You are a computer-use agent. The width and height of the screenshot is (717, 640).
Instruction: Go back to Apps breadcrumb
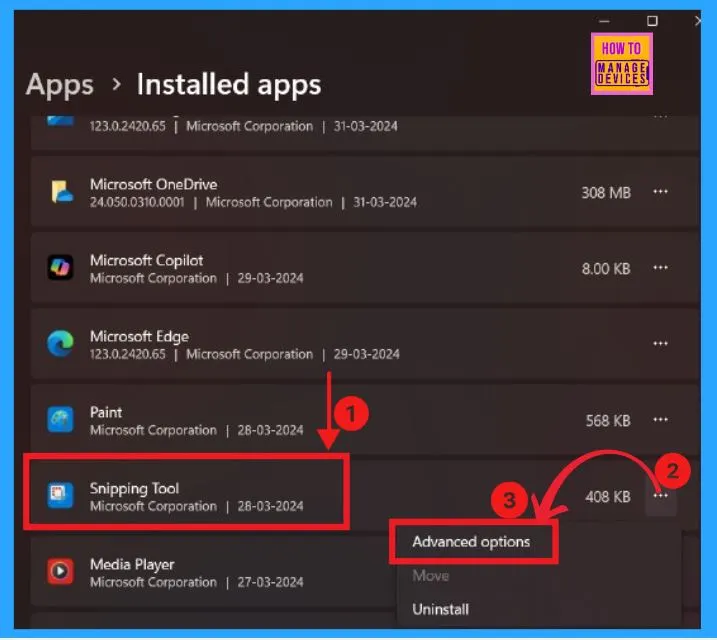click(59, 85)
